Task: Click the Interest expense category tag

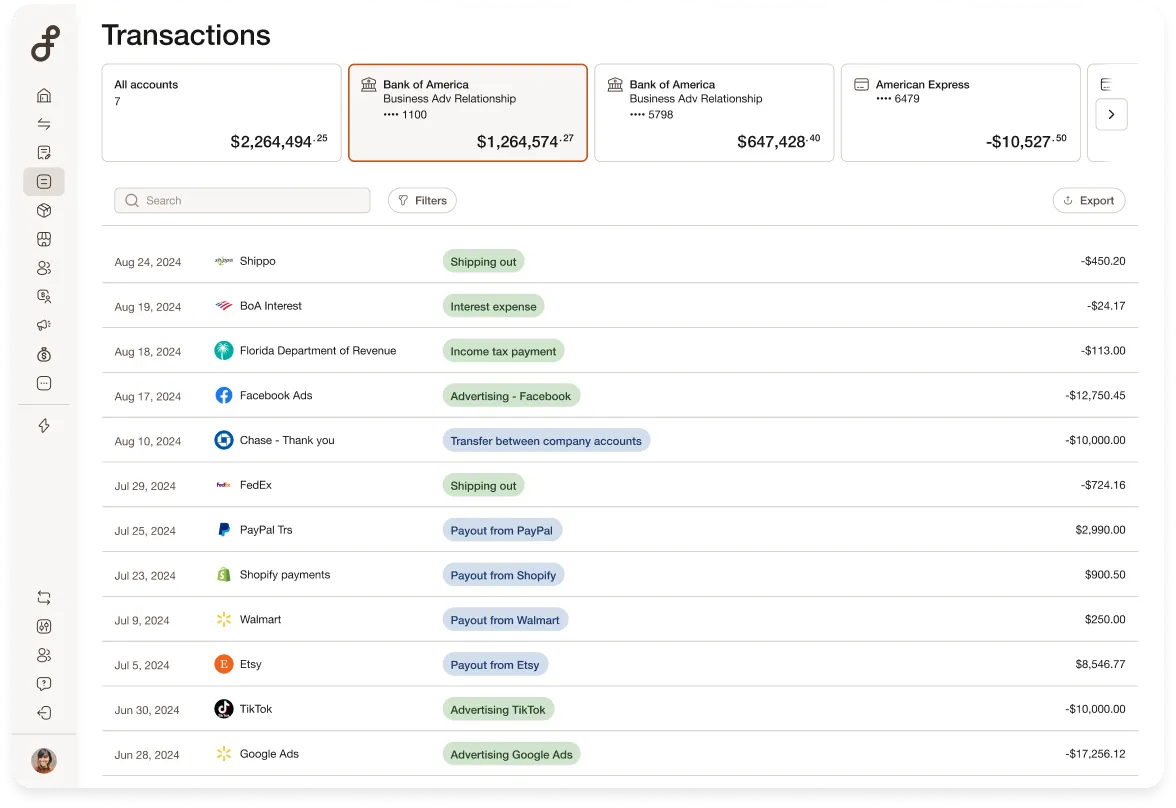Action: pyautogui.click(x=494, y=306)
